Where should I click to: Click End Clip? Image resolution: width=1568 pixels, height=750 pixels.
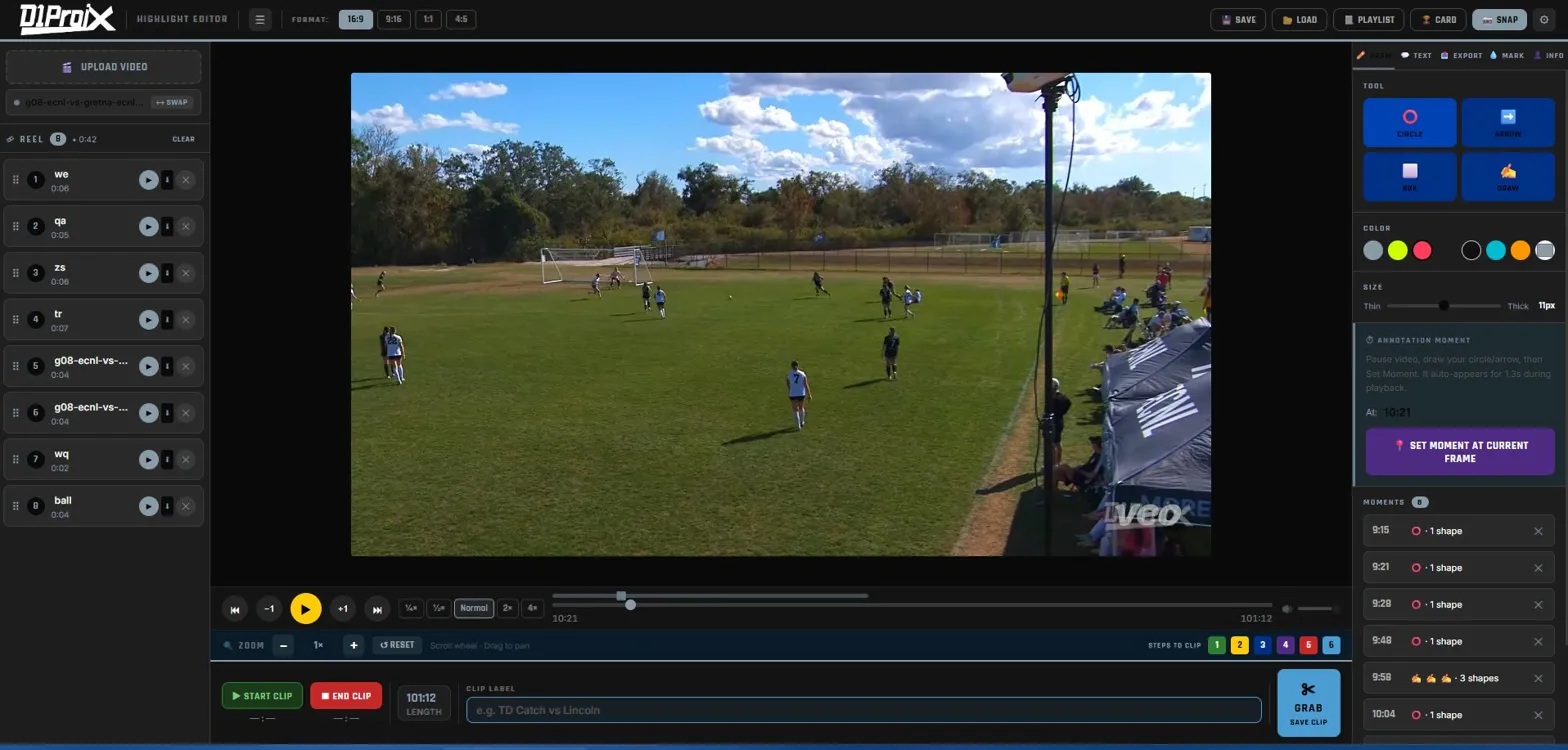tap(346, 696)
